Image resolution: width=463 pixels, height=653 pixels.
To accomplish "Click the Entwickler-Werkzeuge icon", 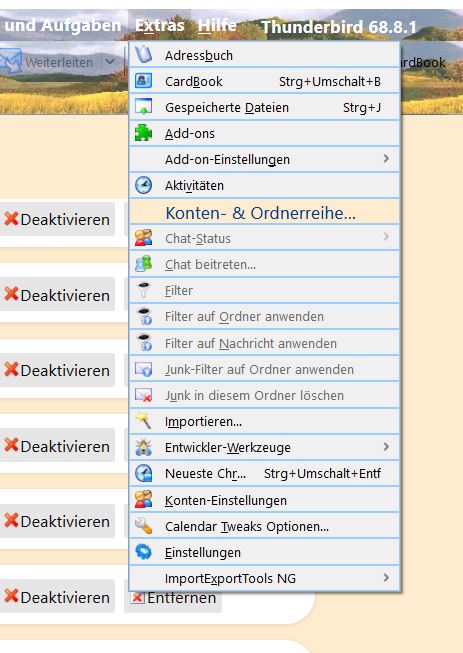I will tap(143, 447).
